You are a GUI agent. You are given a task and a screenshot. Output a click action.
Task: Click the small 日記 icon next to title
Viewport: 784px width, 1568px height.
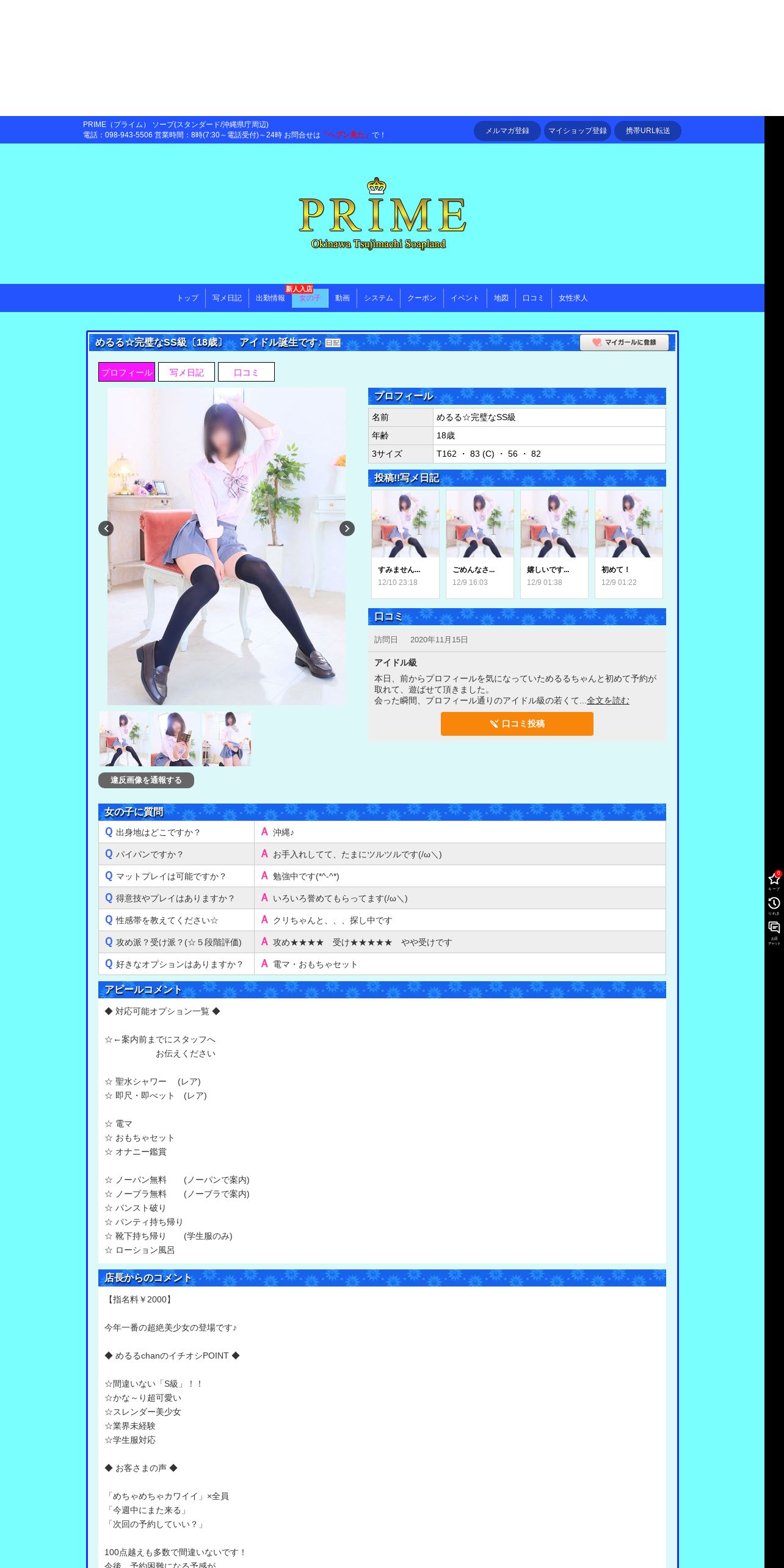coord(333,343)
